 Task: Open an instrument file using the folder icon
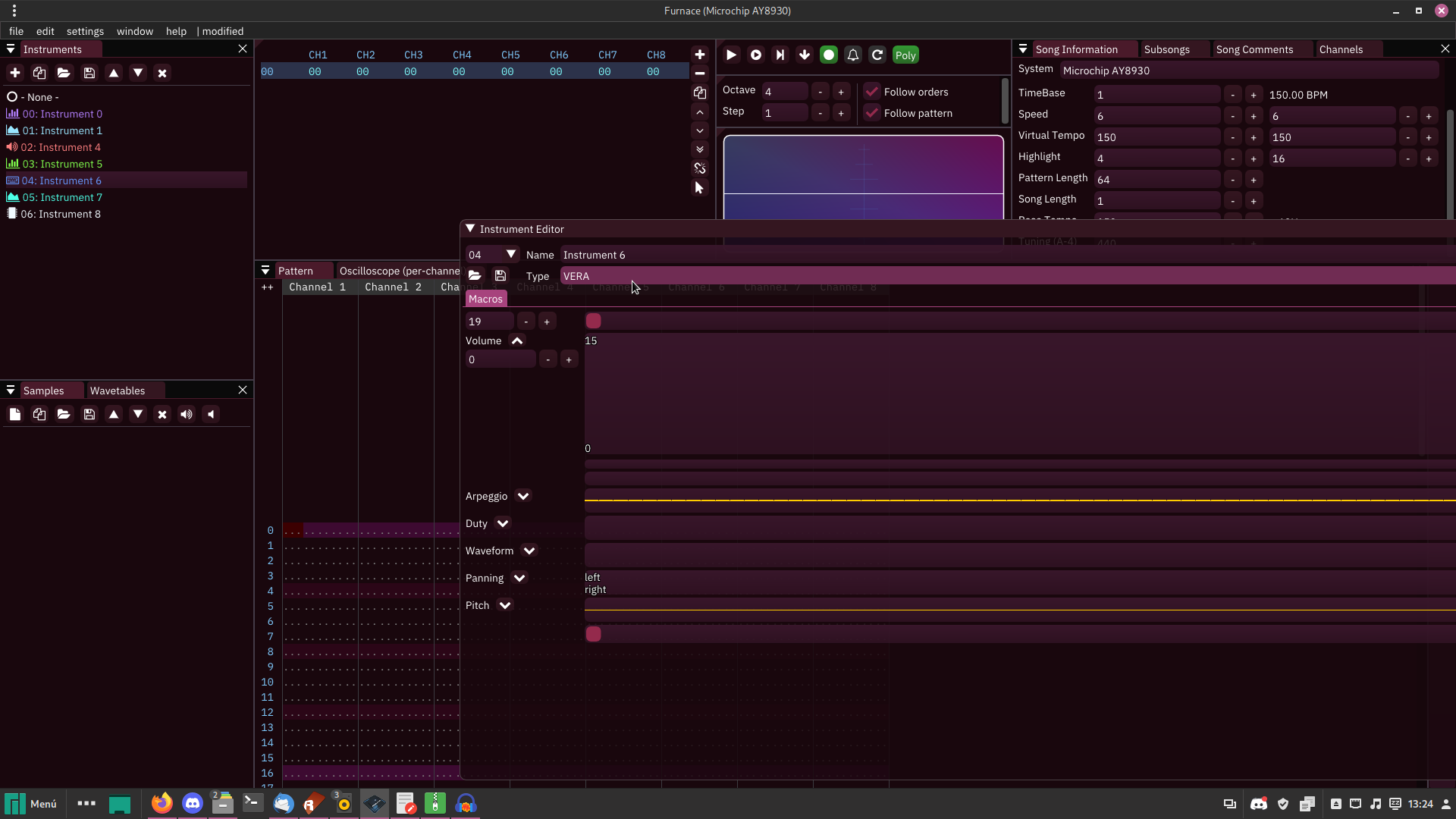64,73
